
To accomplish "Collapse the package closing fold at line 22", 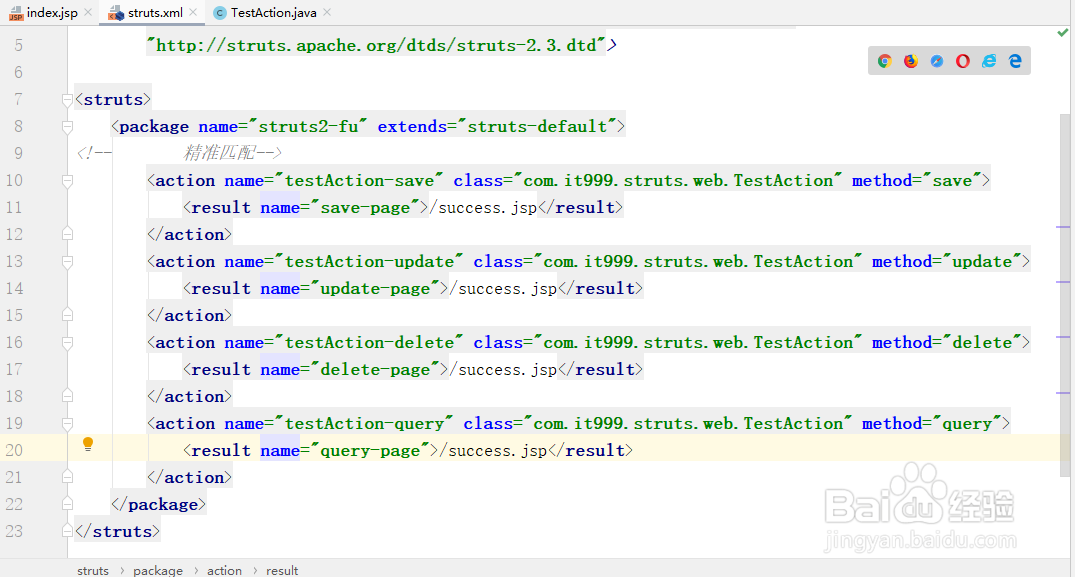I will [67, 504].
